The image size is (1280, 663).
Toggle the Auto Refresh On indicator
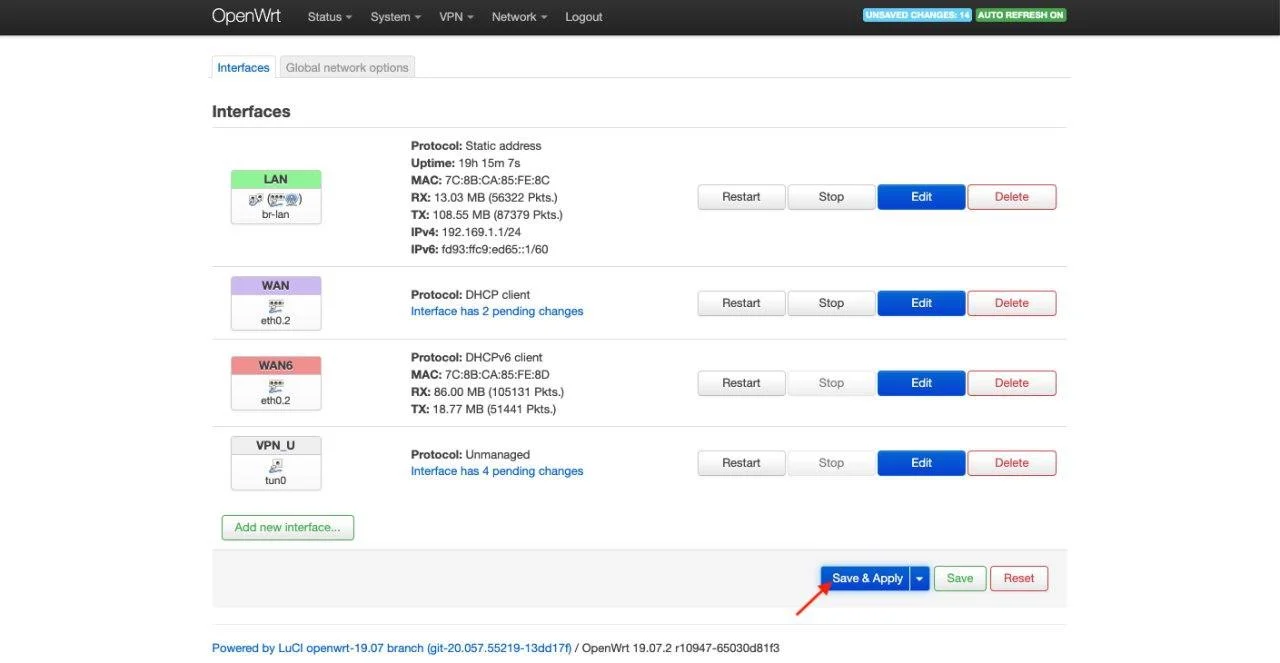tap(1020, 16)
